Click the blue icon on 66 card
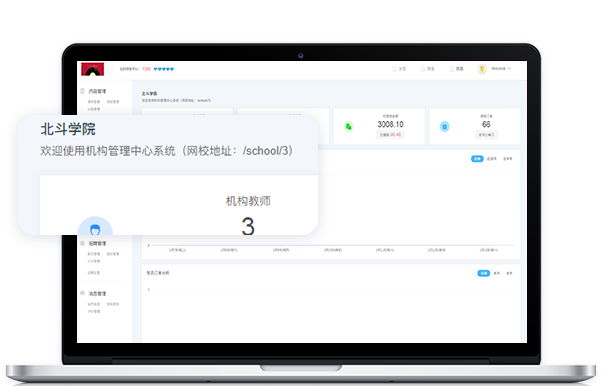Image resolution: width=608 pixels, height=386 pixels. click(445, 126)
